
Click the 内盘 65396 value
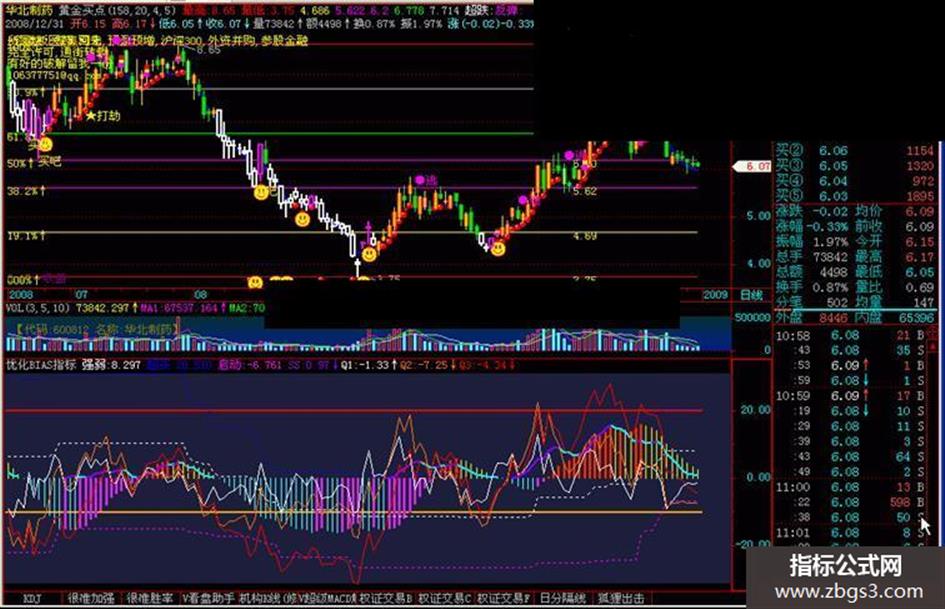click(x=916, y=318)
